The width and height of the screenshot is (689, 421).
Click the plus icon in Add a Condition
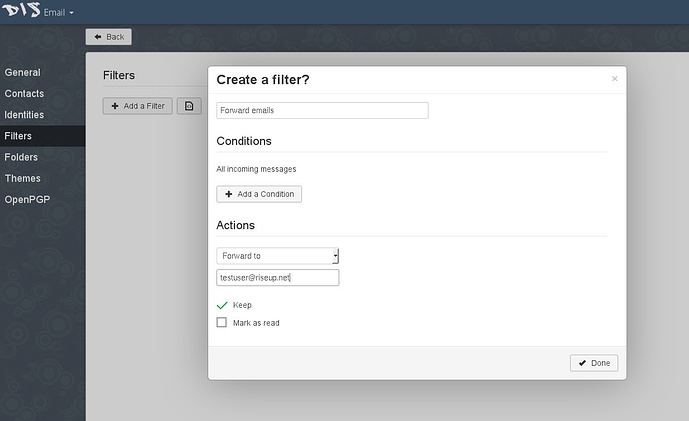coord(228,194)
